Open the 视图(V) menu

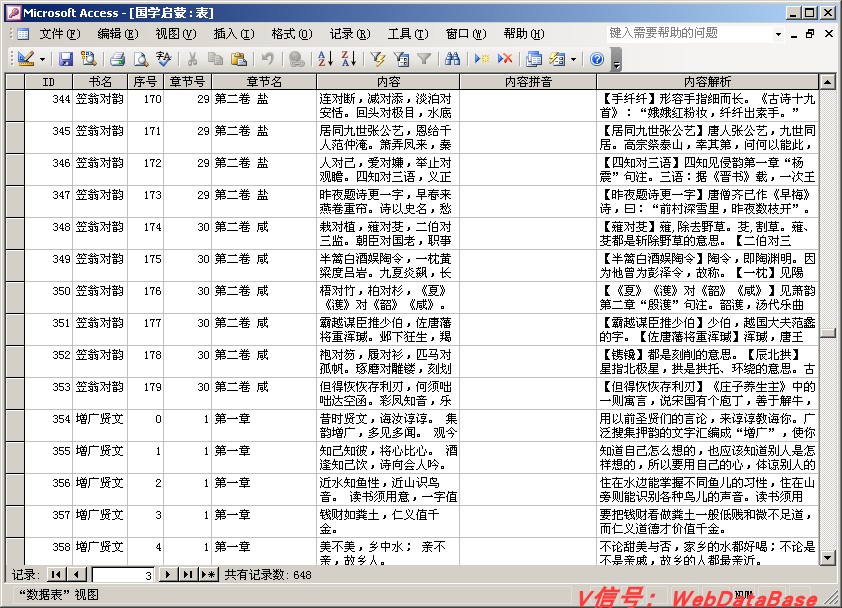pyautogui.click(x=176, y=34)
